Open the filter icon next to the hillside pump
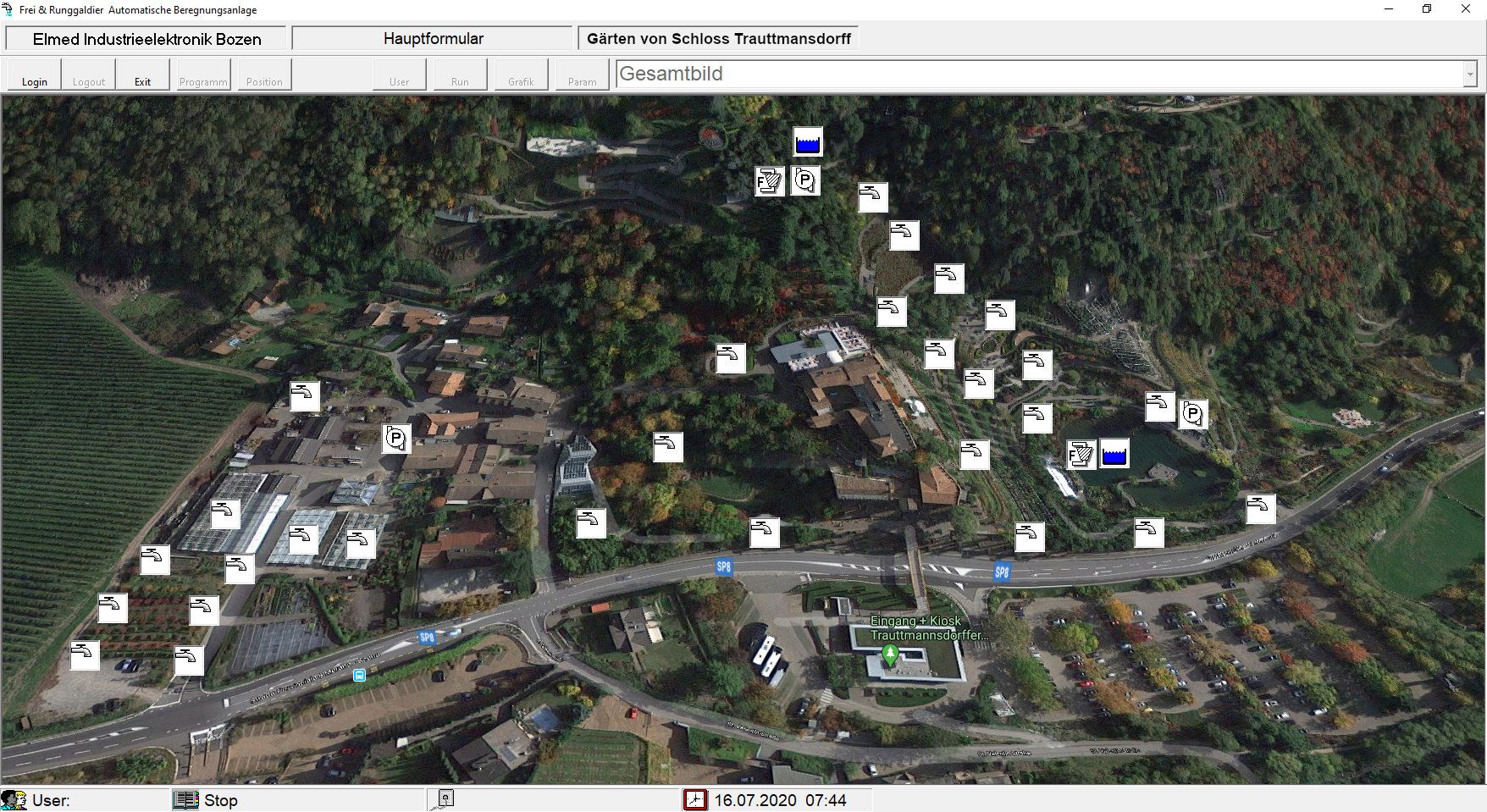 [x=770, y=181]
